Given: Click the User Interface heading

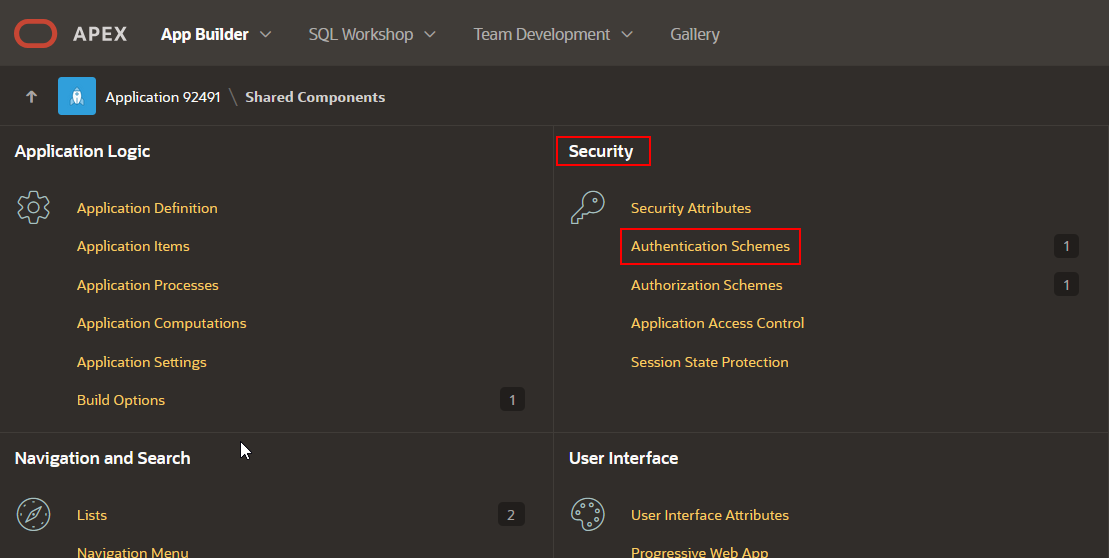Looking at the screenshot, I should coord(623,458).
